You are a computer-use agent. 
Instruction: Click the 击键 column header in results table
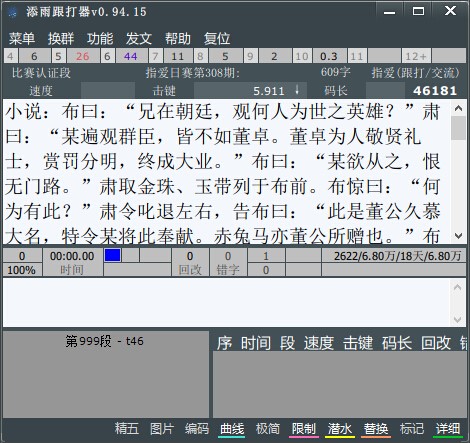[358, 343]
